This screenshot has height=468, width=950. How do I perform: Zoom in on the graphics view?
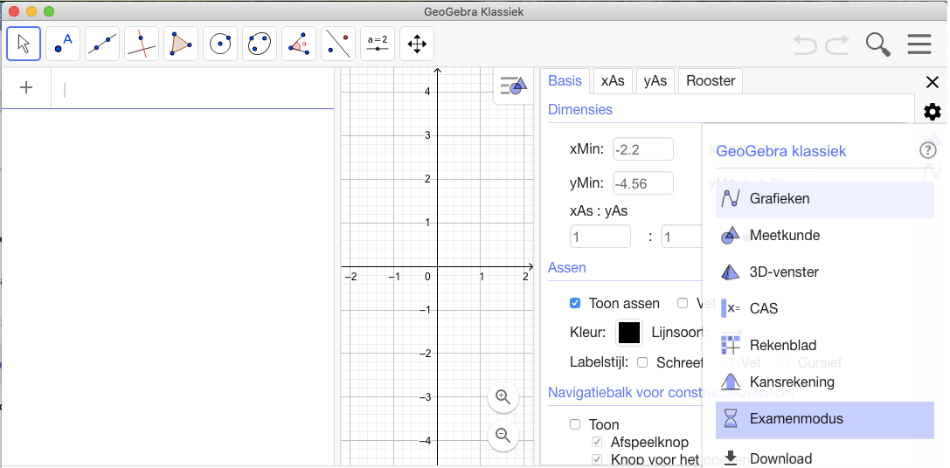(503, 397)
